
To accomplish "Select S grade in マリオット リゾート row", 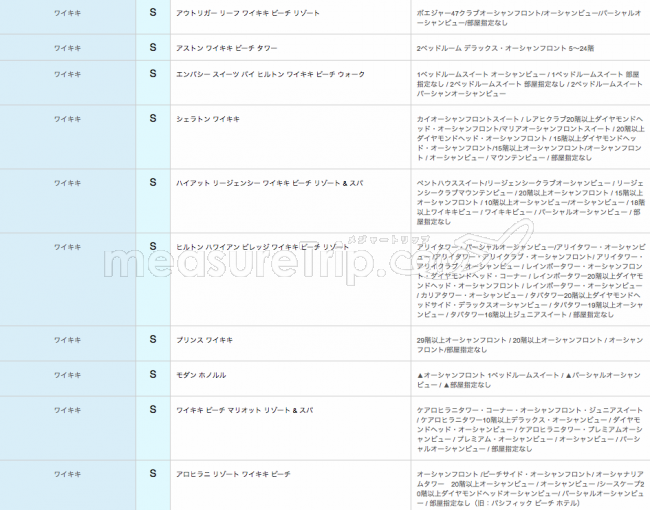I will coord(153,409).
